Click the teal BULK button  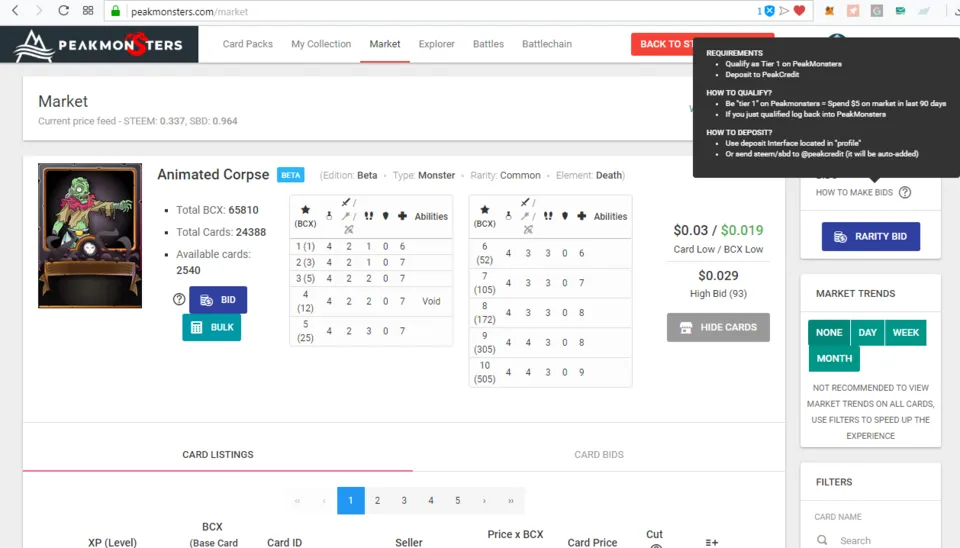point(212,328)
